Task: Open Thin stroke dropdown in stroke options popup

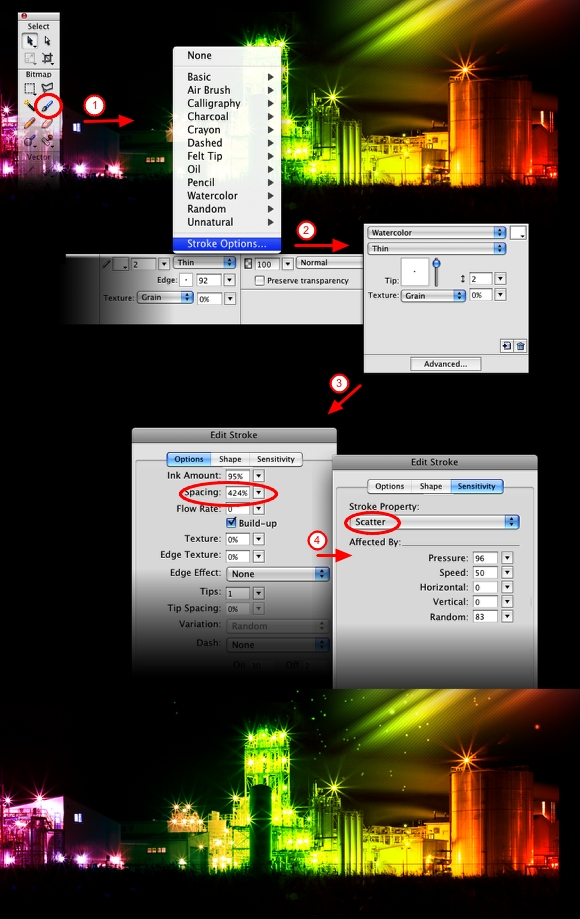Action: pos(436,249)
